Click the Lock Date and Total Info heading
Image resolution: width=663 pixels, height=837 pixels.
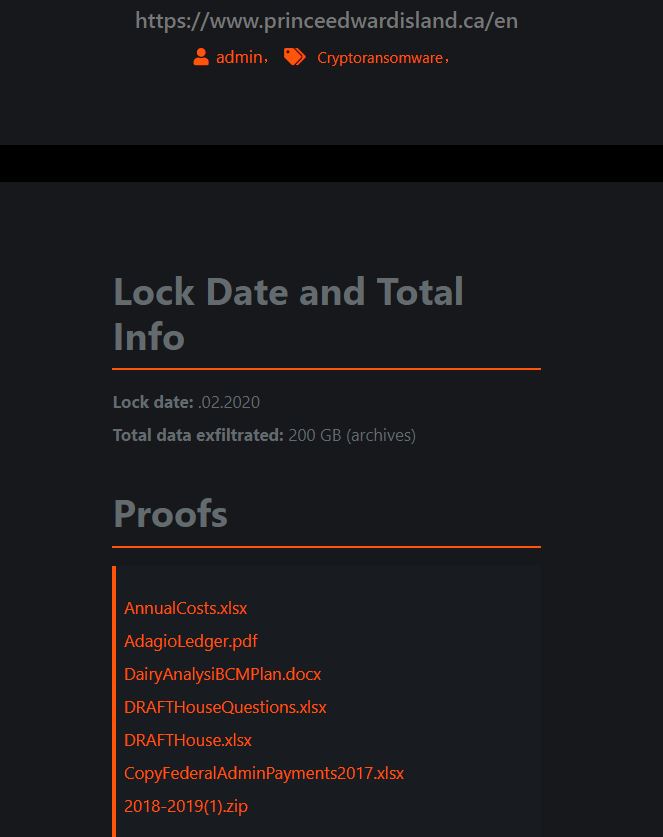point(288,314)
